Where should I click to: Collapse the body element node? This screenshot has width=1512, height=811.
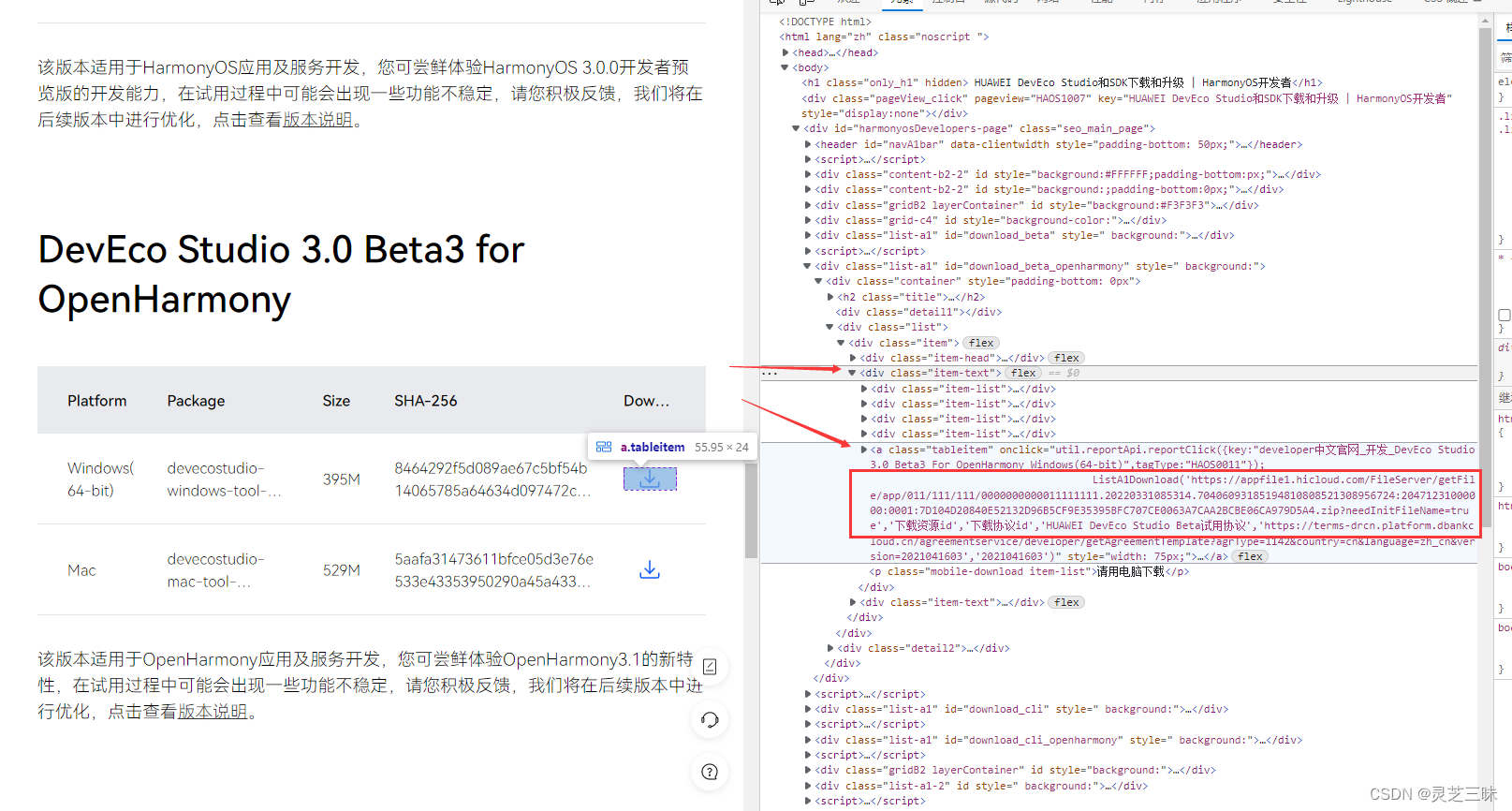[785, 67]
